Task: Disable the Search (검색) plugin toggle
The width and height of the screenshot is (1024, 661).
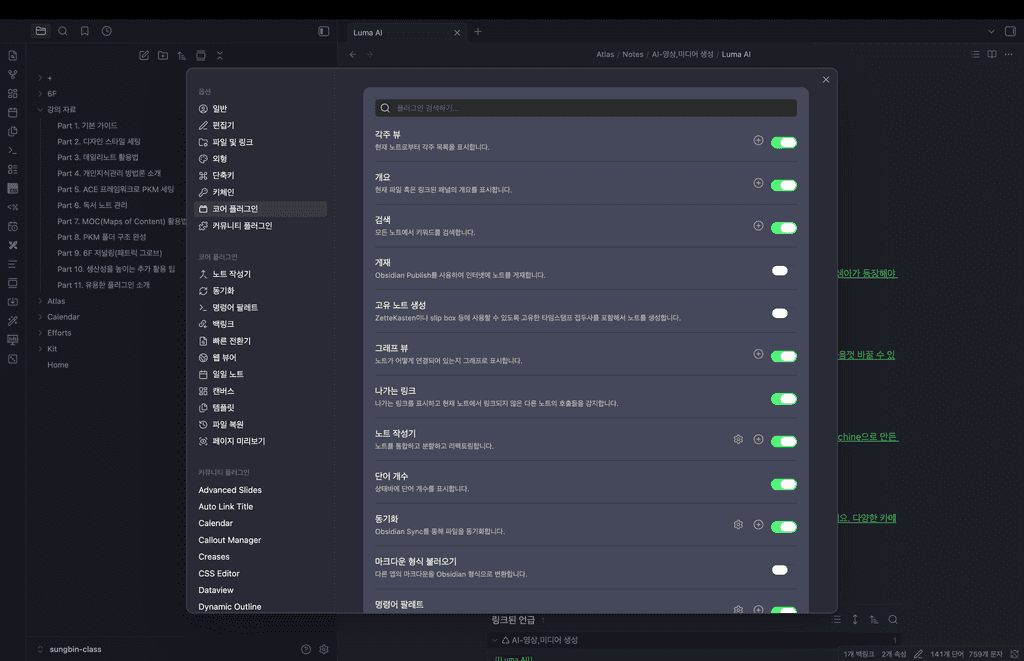Action: (784, 228)
